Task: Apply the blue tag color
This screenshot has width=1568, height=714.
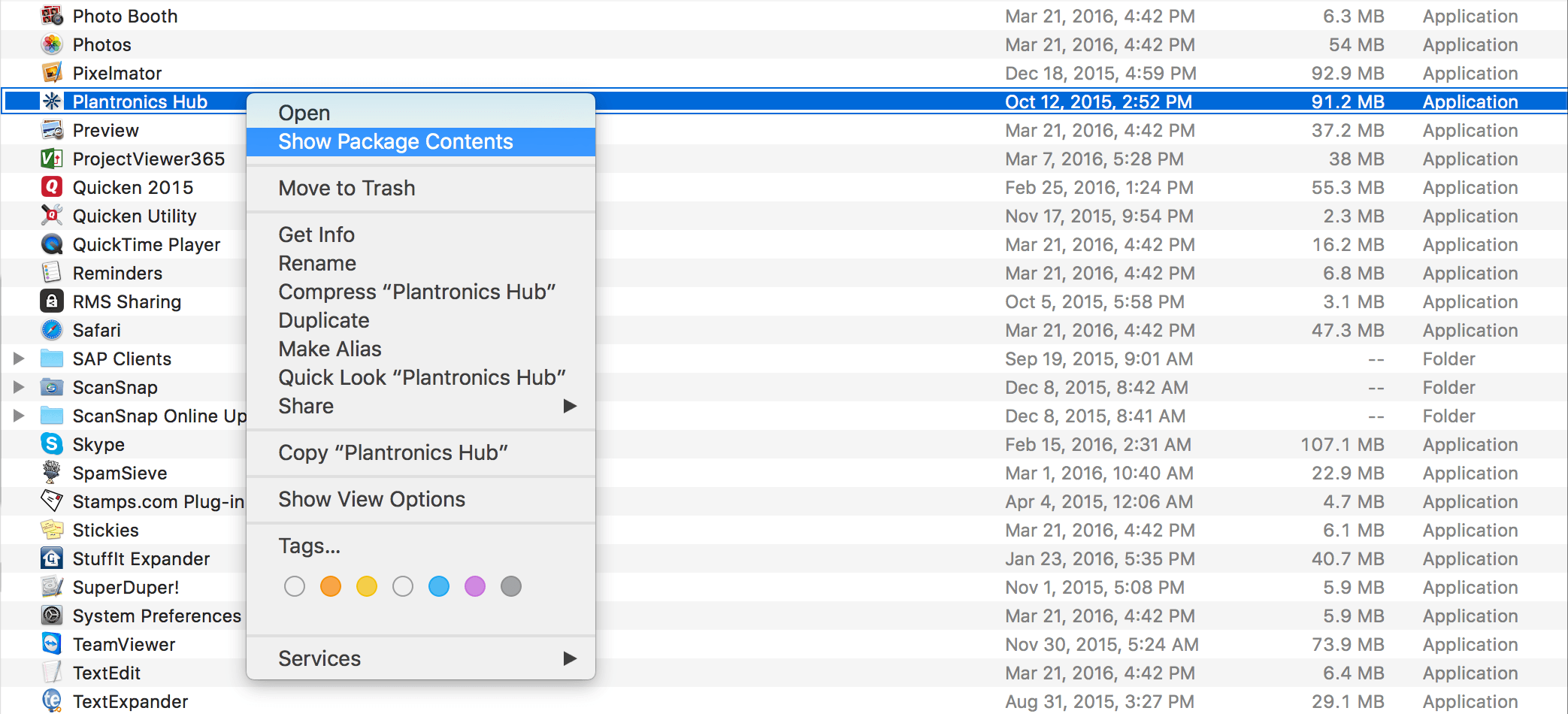Action: click(439, 586)
